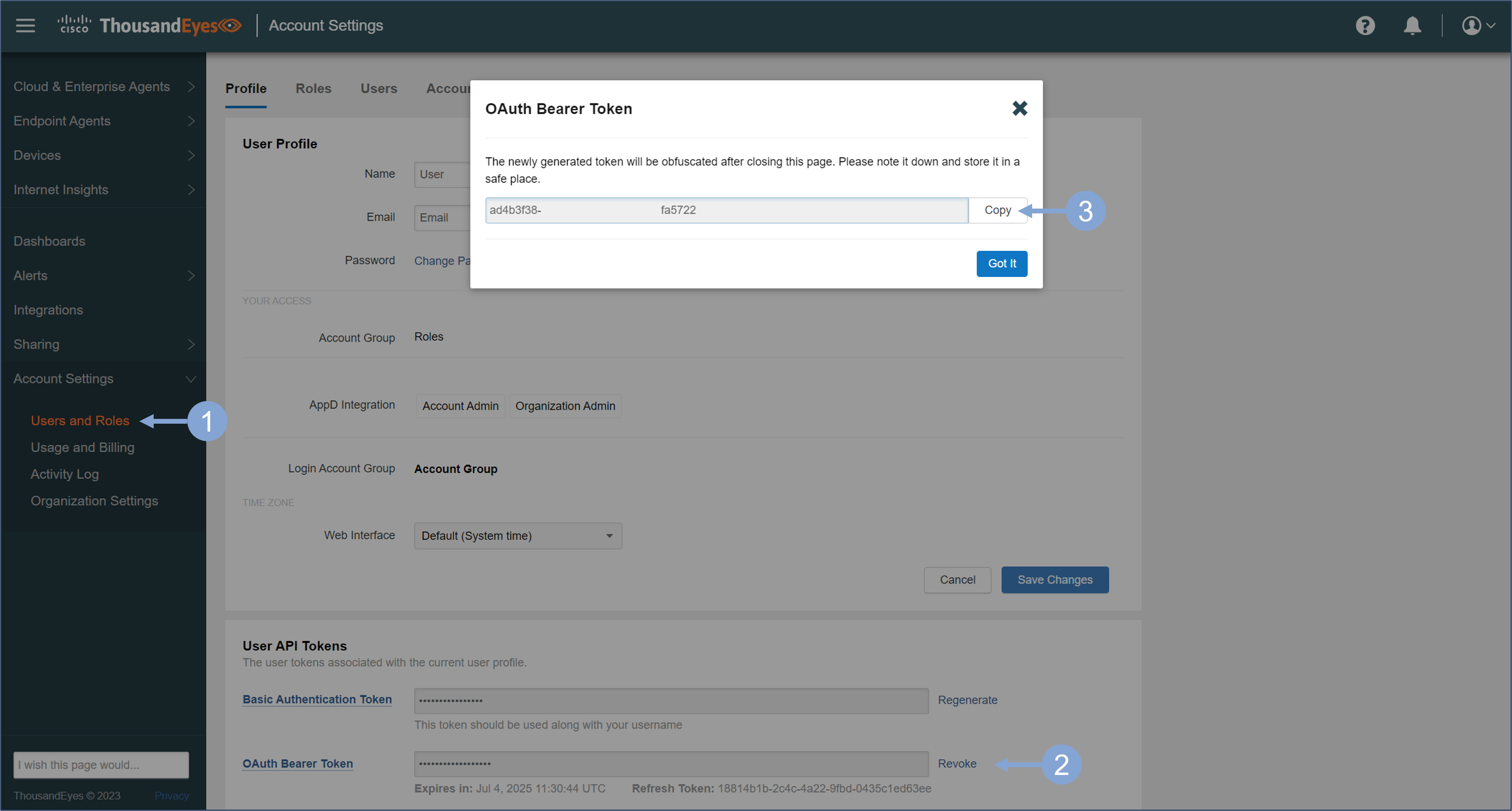The width and height of the screenshot is (1512, 811).
Task: Open the hamburger navigation menu
Action: coord(25,25)
